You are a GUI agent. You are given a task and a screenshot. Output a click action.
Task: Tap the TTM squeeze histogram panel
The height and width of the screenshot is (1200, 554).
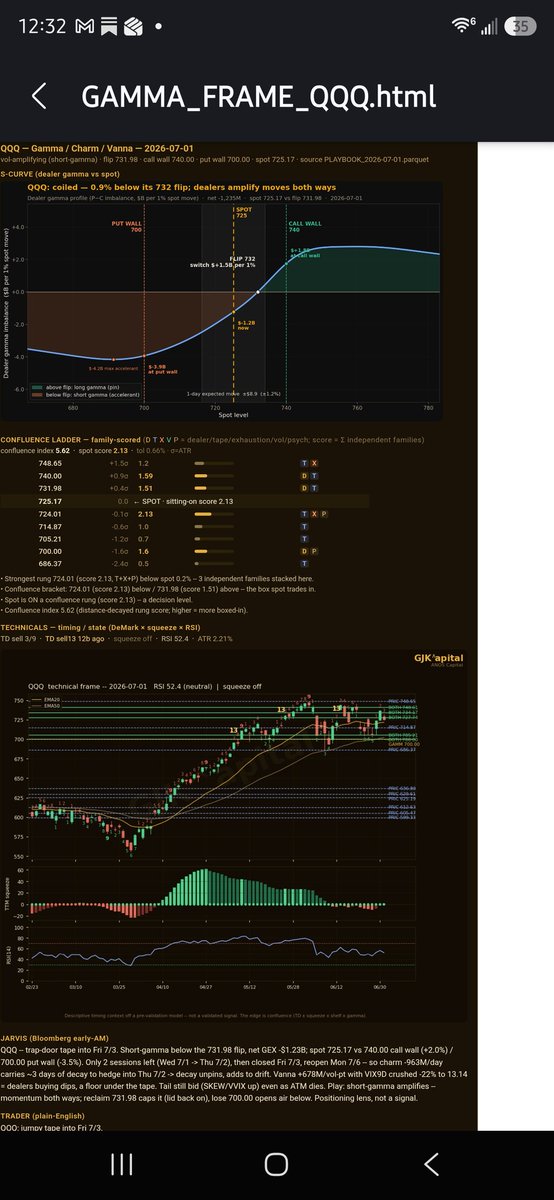tap(223, 892)
